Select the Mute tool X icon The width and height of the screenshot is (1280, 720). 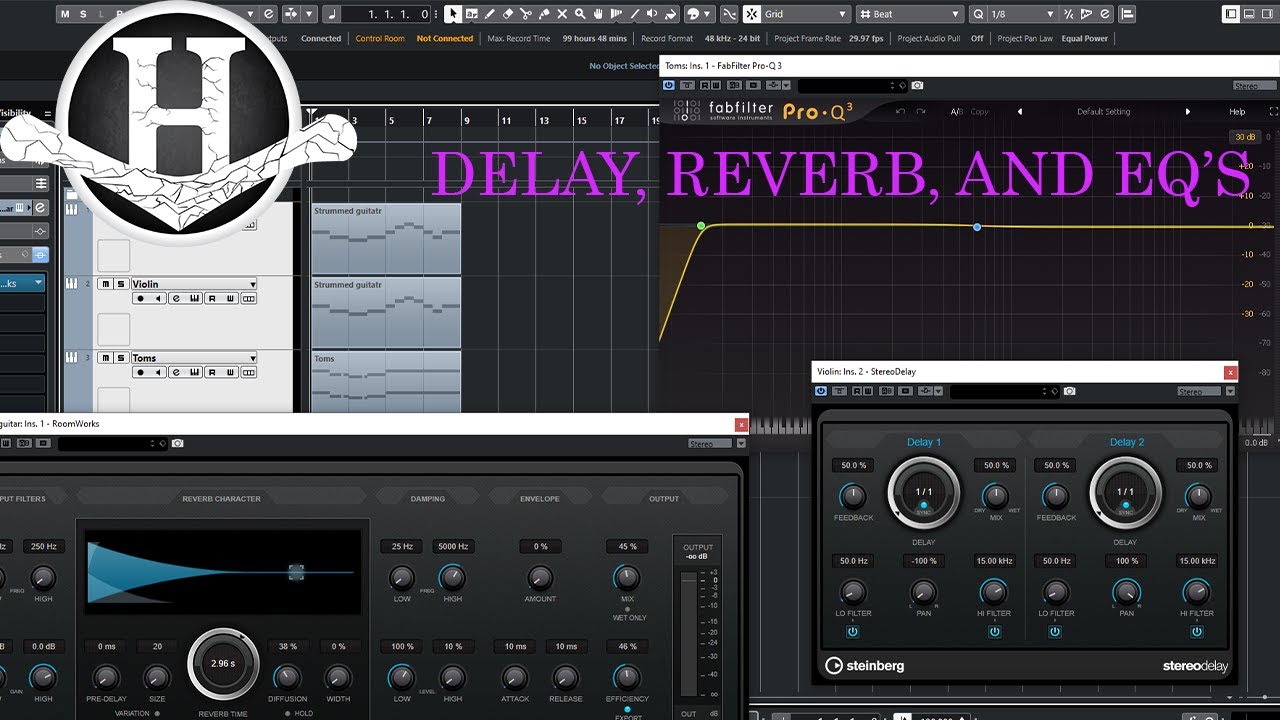(x=562, y=14)
